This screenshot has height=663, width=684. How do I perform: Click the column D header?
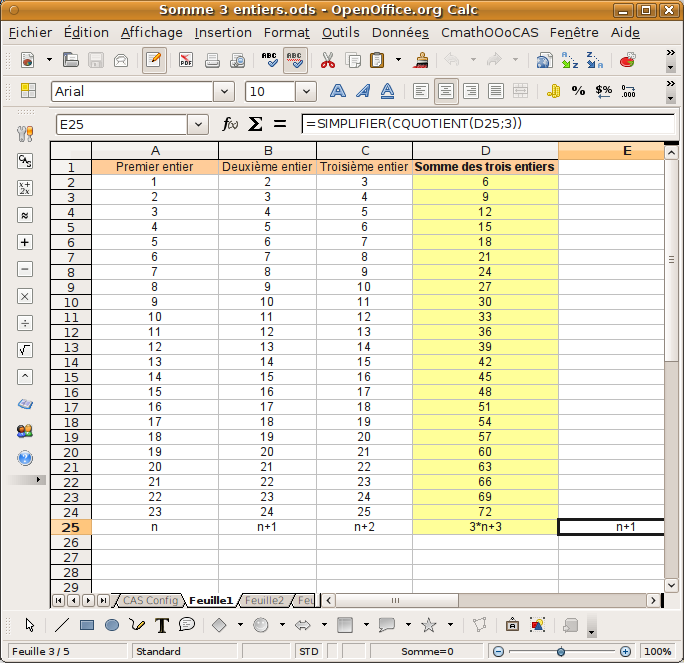tap(485, 151)
